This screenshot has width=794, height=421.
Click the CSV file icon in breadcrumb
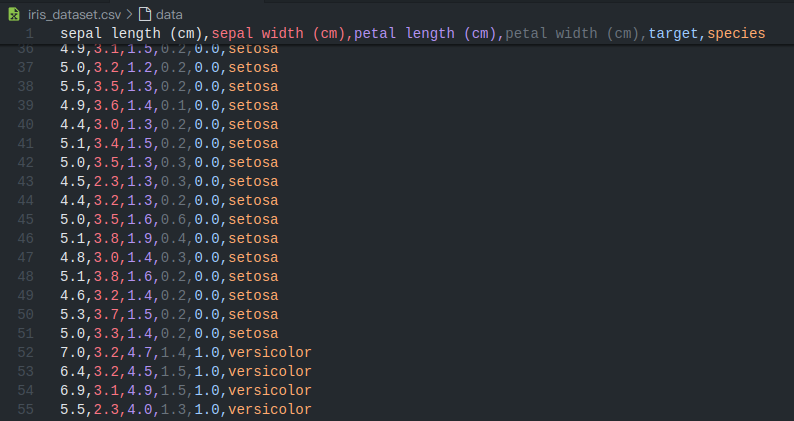[x=15, y=15]
